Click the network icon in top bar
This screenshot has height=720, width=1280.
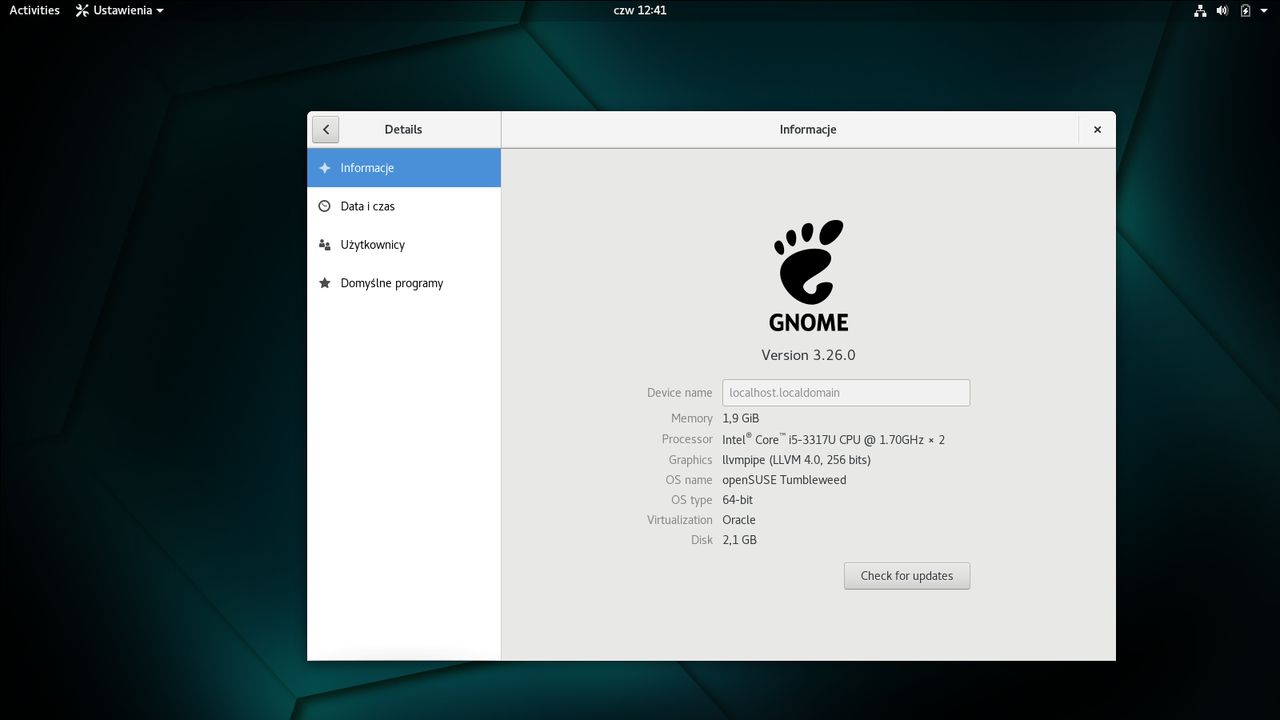[x=1200, y=10]
